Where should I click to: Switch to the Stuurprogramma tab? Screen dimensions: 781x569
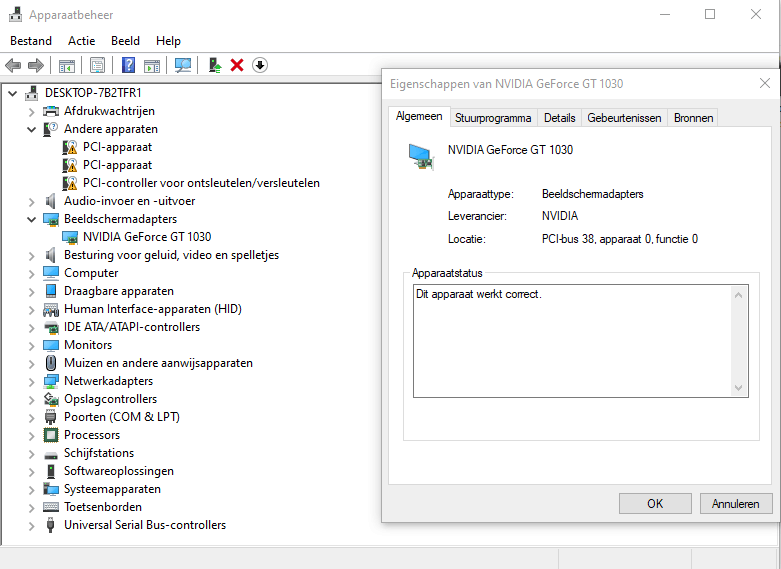click(493, 118)
